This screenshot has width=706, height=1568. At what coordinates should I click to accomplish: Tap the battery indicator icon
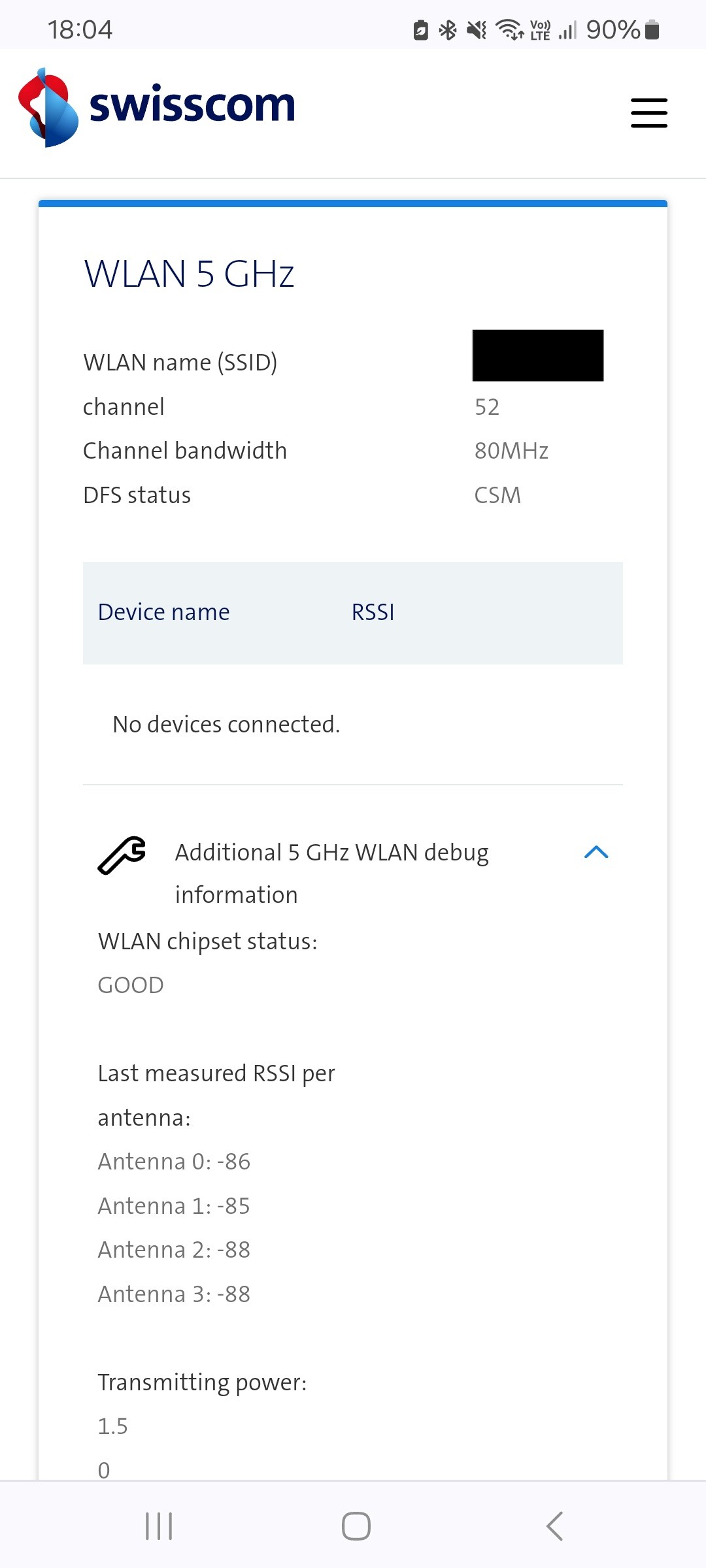[652, 29]
